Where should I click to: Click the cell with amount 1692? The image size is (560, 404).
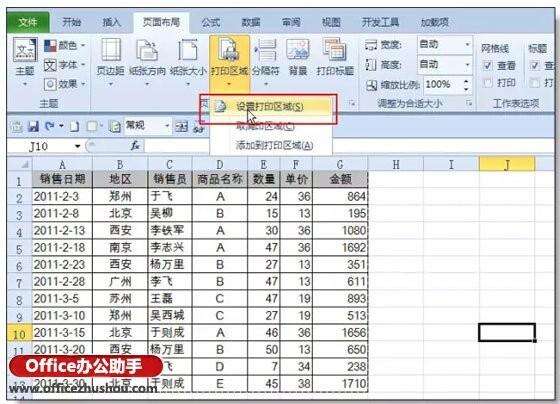tap(340, 247)
